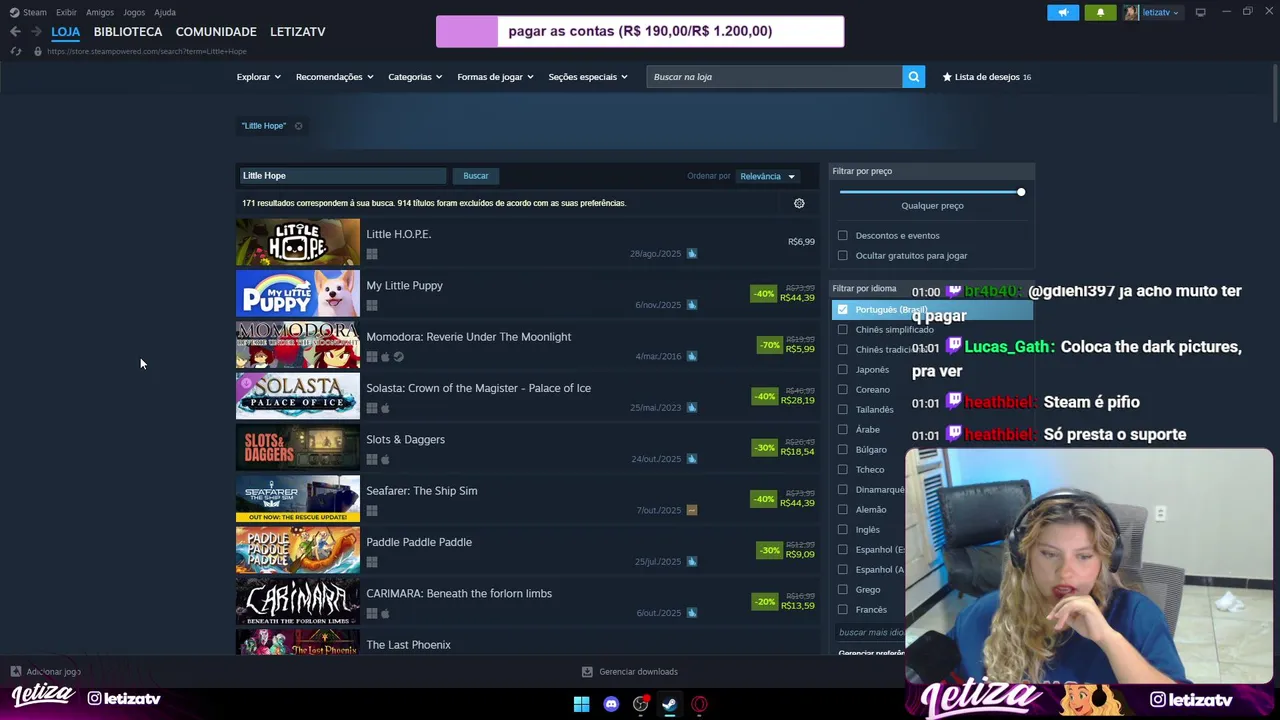Open Lista de desejos link
Viewport: 1280px width, 720px height.
pyautogui.click(x=987, y=77)
